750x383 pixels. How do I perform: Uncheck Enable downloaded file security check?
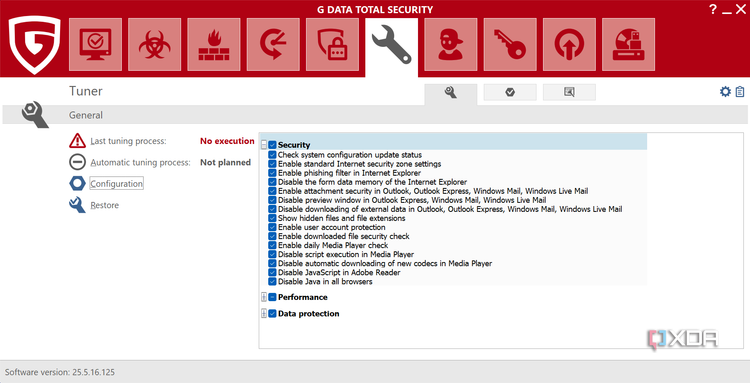pyautogui.click(x=272, y=236)
